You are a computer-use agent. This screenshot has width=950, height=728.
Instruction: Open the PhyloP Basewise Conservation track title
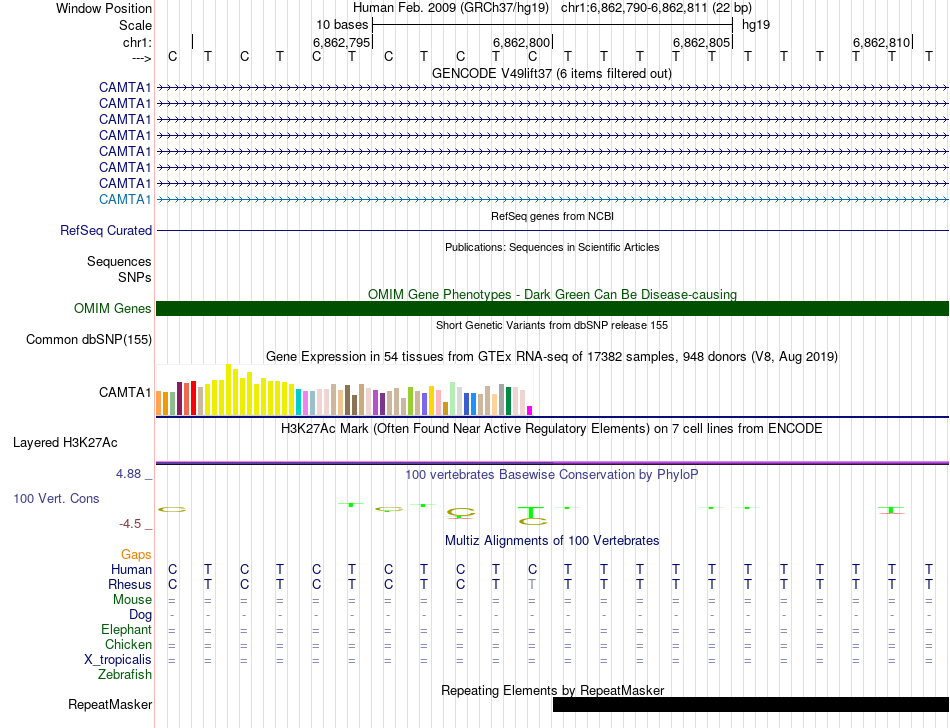pyautogui.click(x=552, y=474)
